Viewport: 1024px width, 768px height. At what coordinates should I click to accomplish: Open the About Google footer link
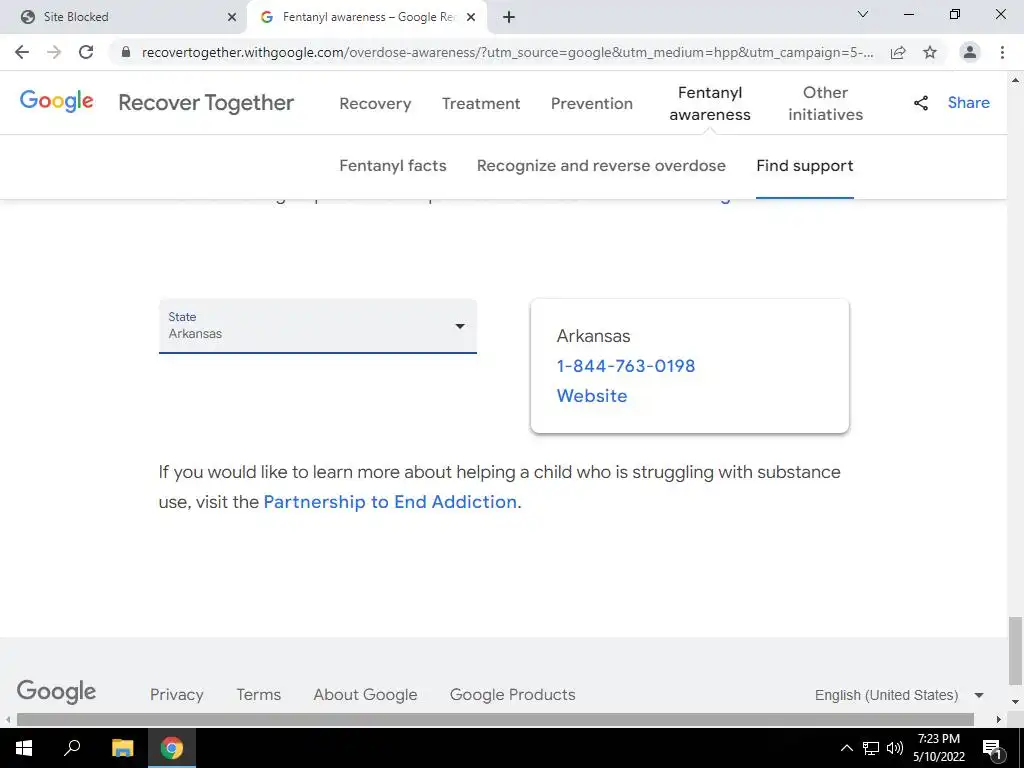tap(365, 695)
